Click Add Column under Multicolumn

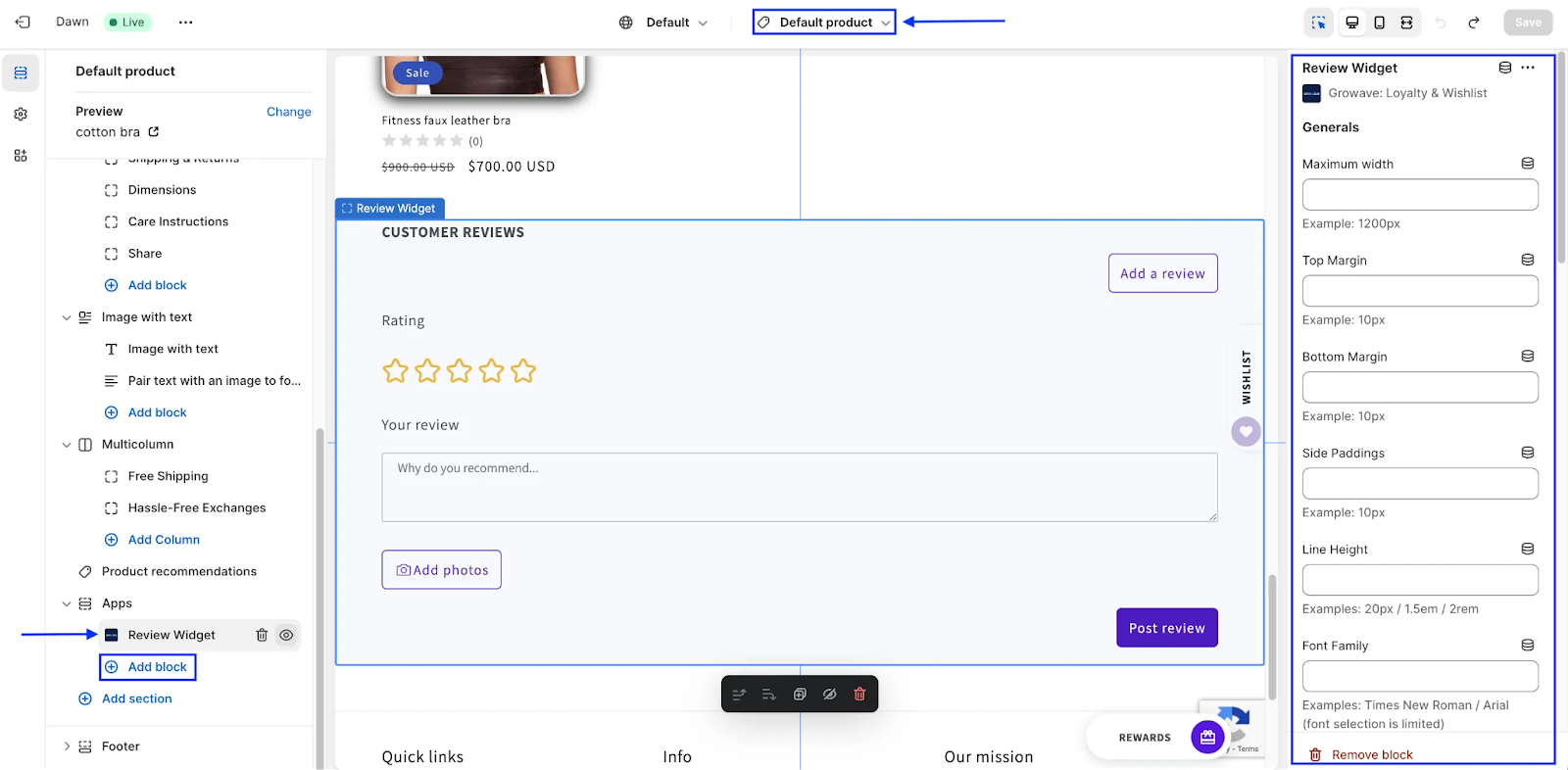pyautogui.click(x=153, y=540)
